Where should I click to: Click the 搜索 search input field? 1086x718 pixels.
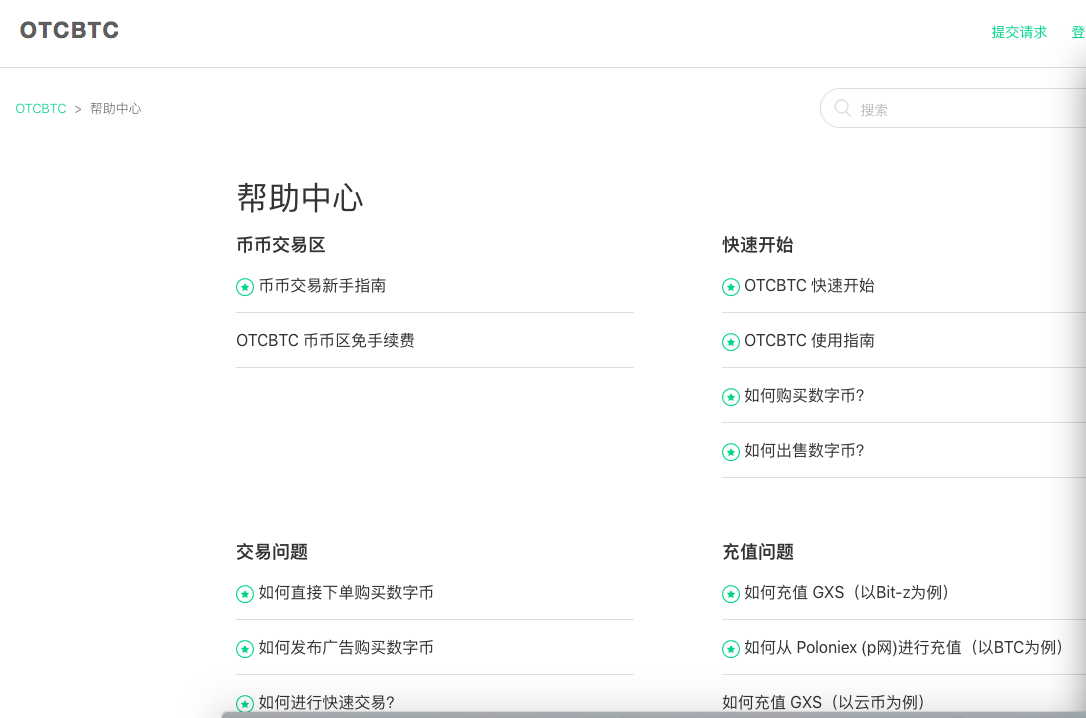953,109
